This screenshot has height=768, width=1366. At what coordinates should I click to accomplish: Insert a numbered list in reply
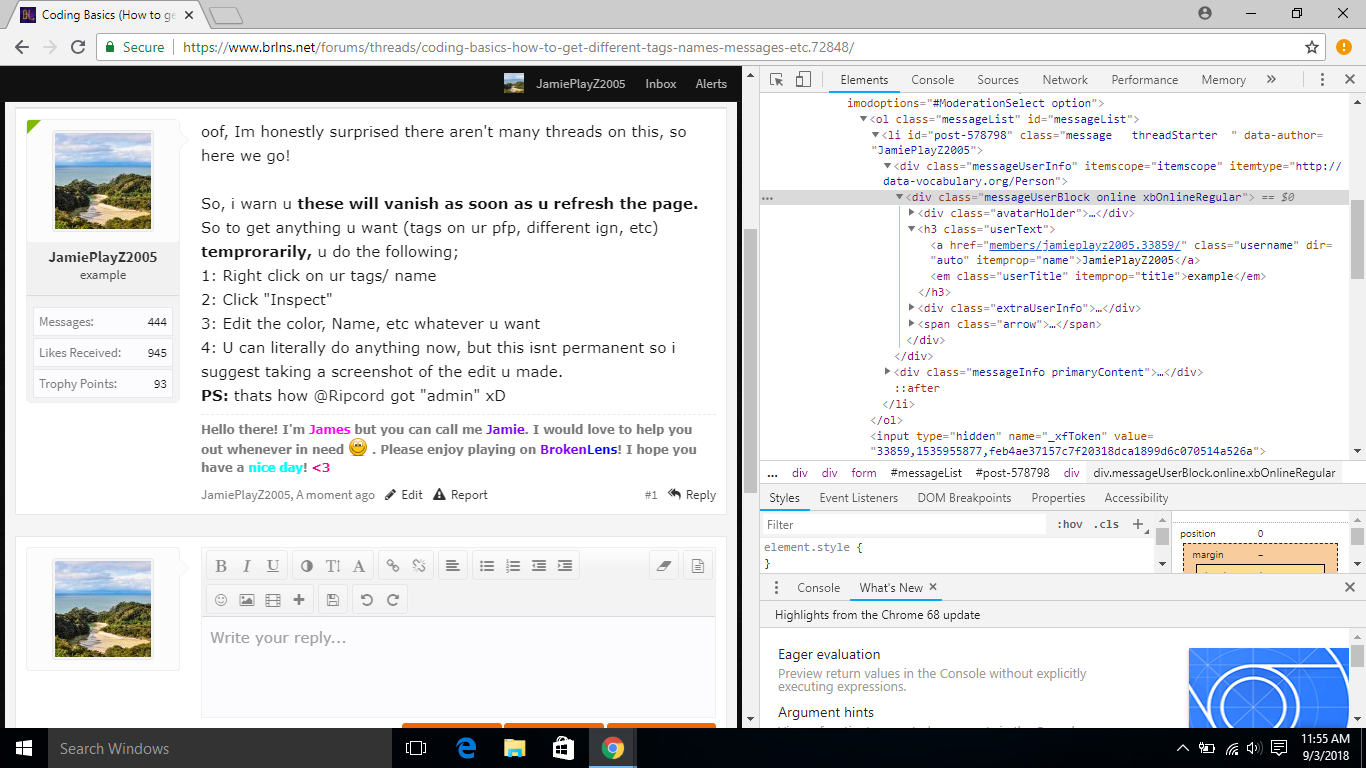click(x=513, y=566)
